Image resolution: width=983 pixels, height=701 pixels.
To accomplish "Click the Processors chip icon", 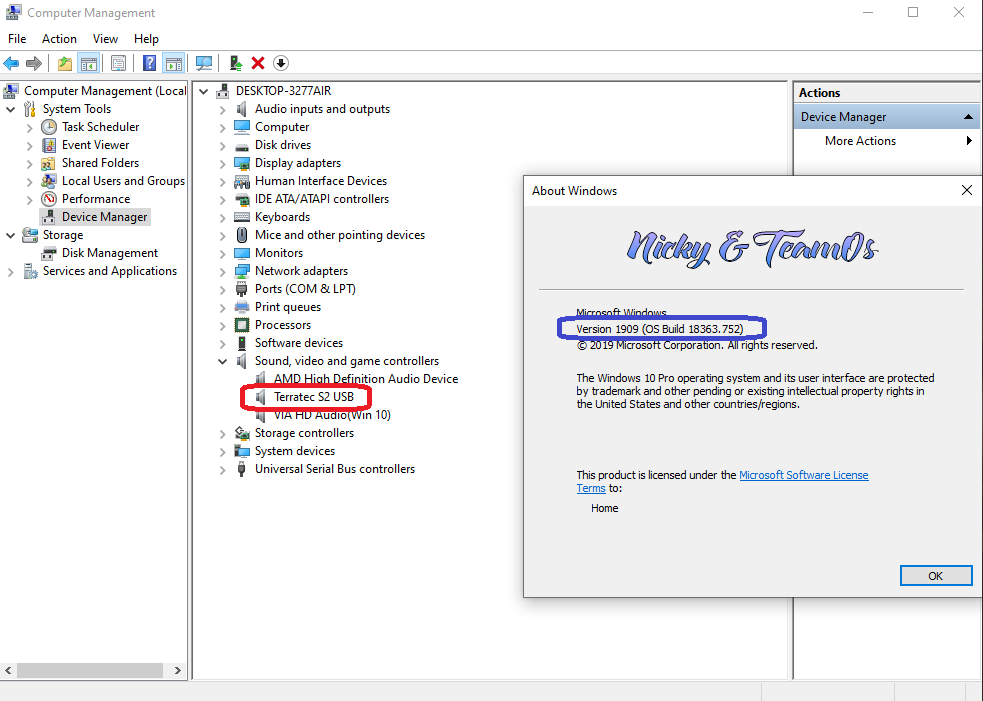I will [241, 325].
